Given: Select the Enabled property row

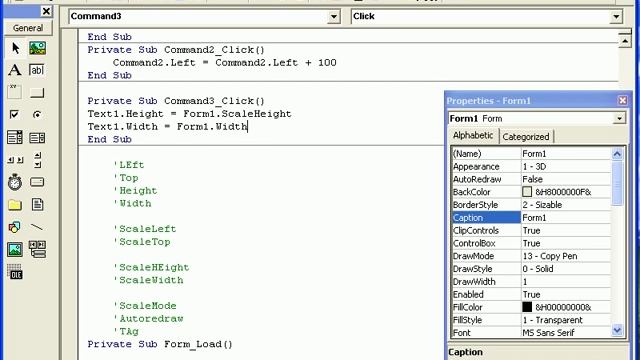Looking at the screenshot, I should click(531, 294).
